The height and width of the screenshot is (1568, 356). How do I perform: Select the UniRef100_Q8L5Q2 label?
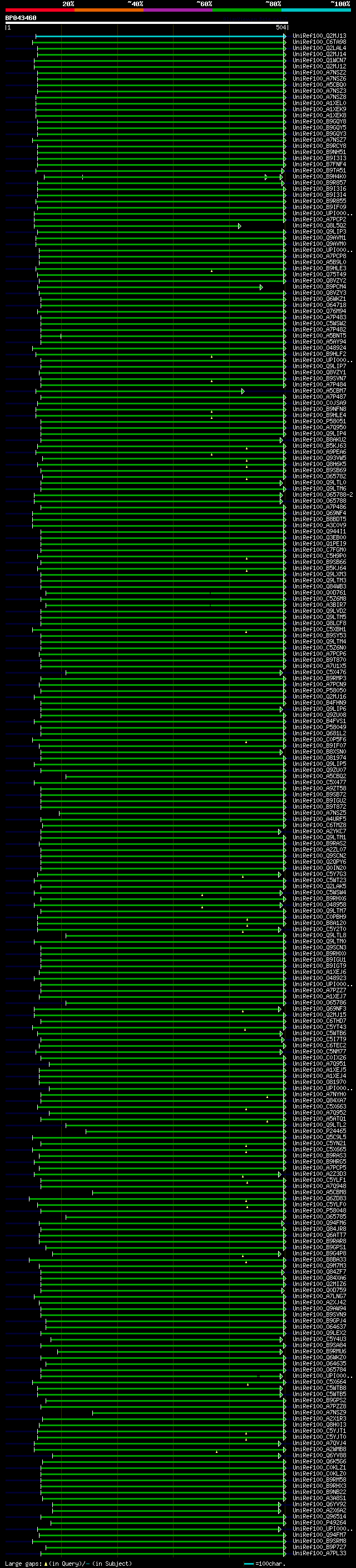[x=319, y=226]
